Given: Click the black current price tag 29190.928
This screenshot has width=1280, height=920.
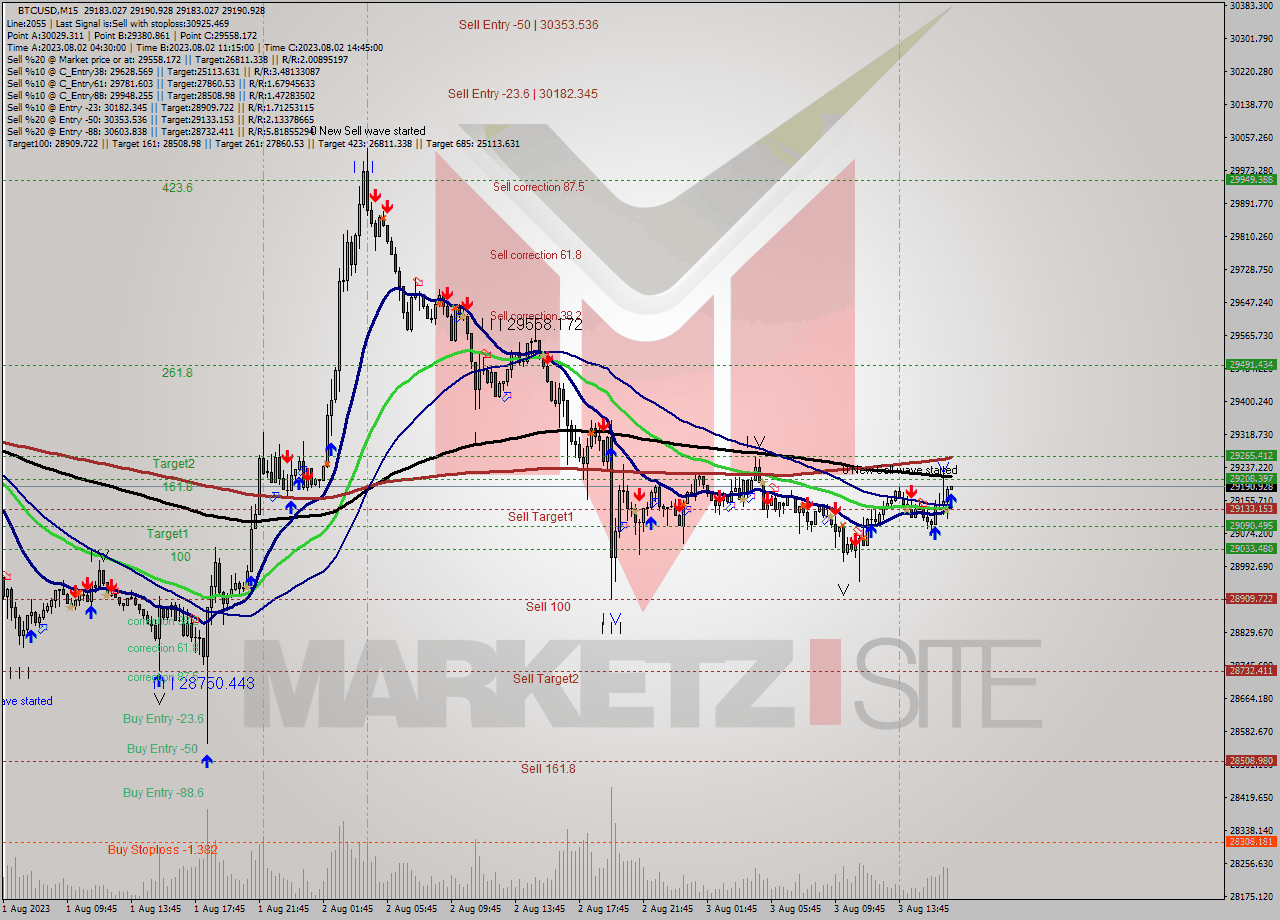Looking at the screenshot, I should 1250,487.
